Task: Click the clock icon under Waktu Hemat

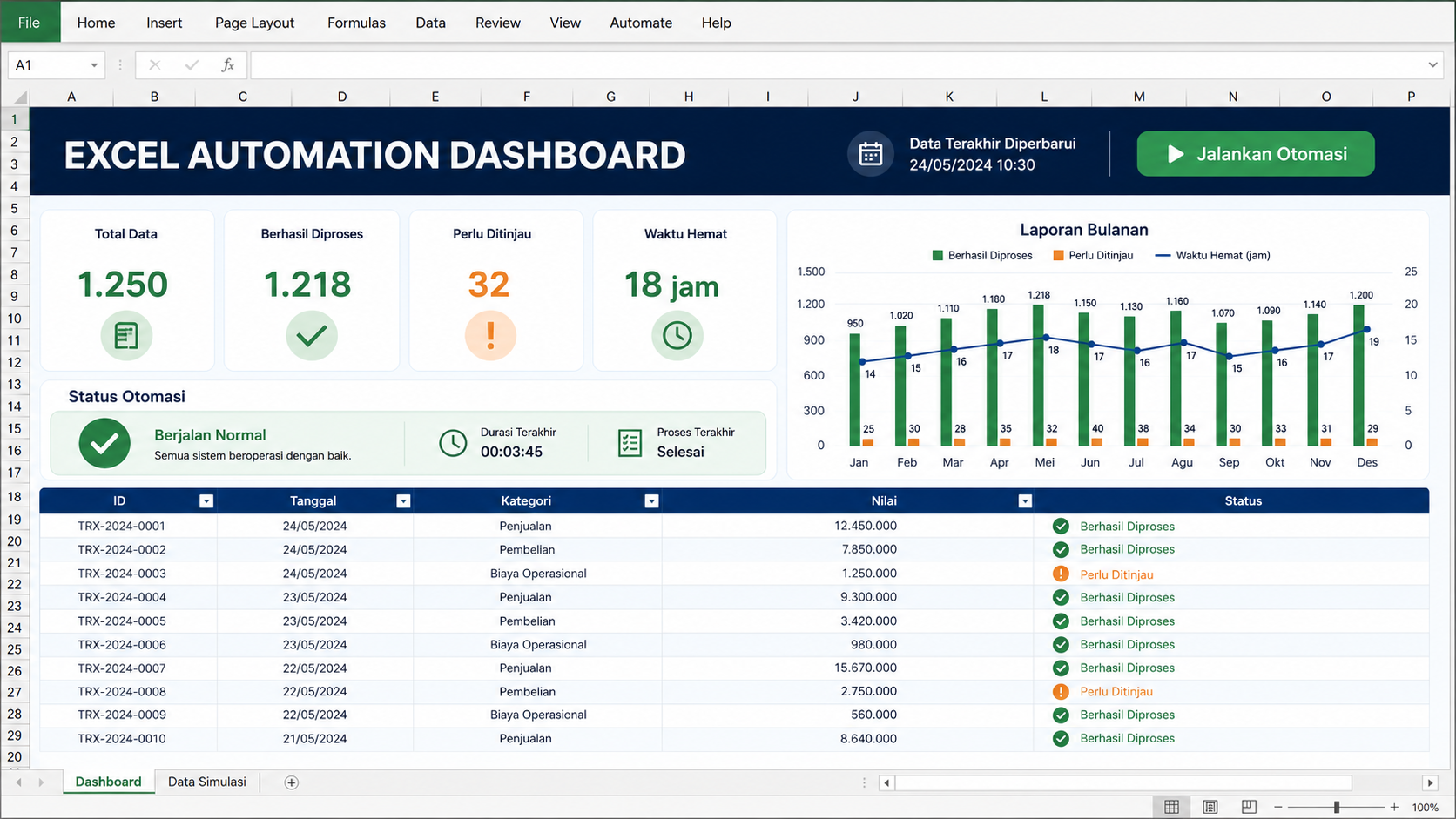Action: [x=677, y=335]
